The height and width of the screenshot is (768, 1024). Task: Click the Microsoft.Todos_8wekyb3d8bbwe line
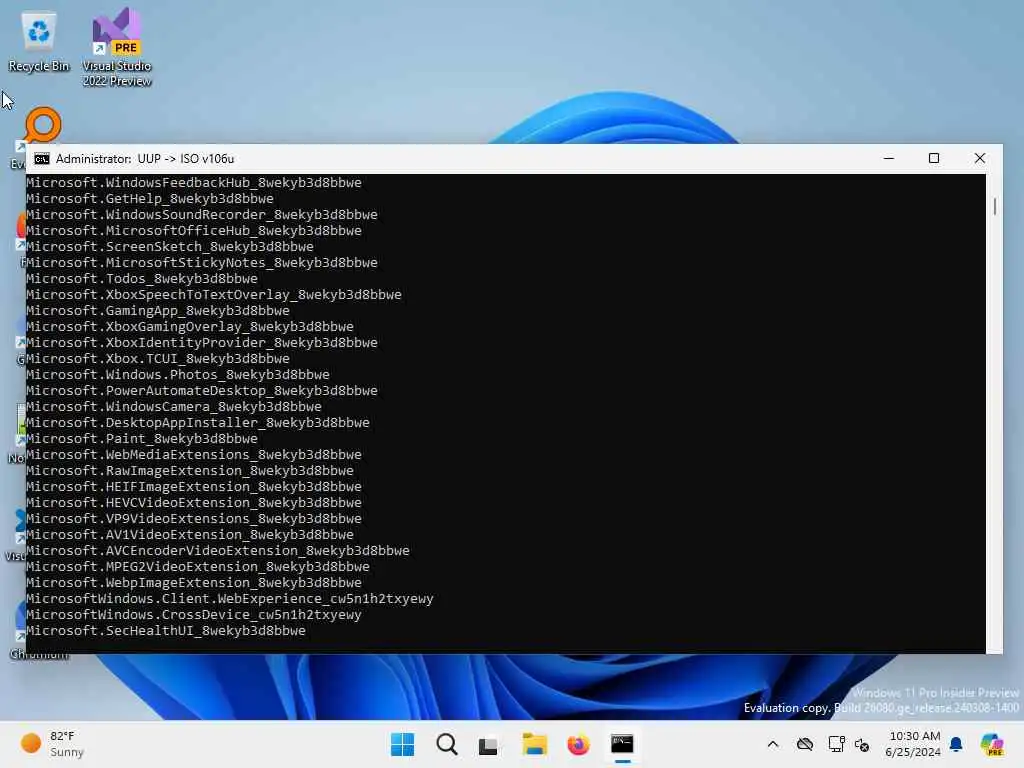tap(142, 278)
